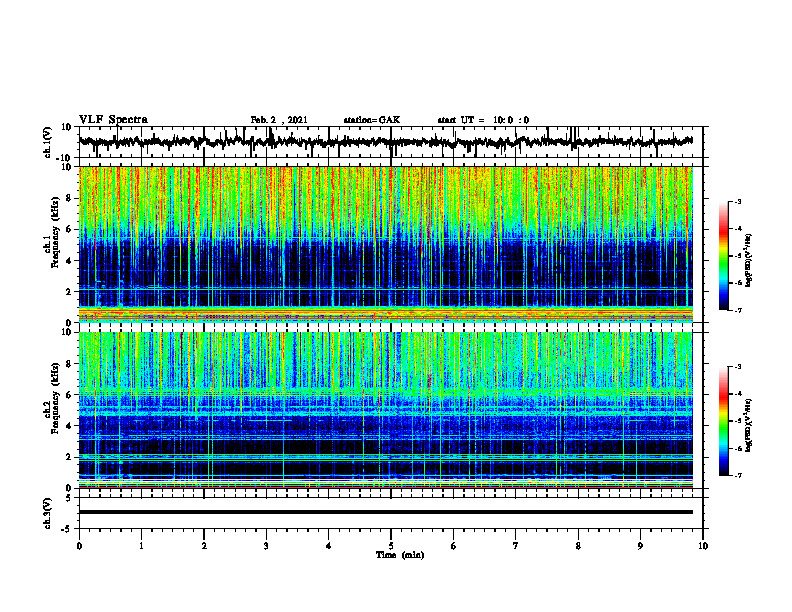The width and height of the screenshot is (792, 612).
Task: Click time axis tick label "8"
Action: click(578, 546)
